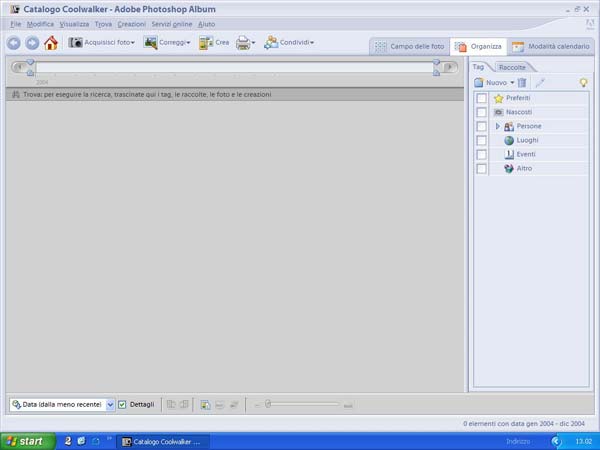Click the rotate left icon in bottom bar
The height and width of the screenshot is (450, 600).
(x=171, y=404)
